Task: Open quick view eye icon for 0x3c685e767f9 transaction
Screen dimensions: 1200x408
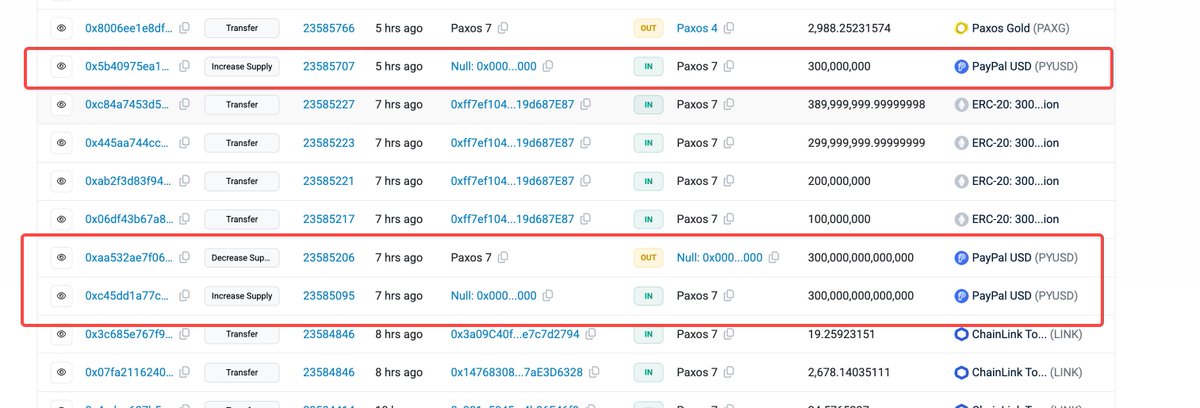Action: tap(61, 334)
